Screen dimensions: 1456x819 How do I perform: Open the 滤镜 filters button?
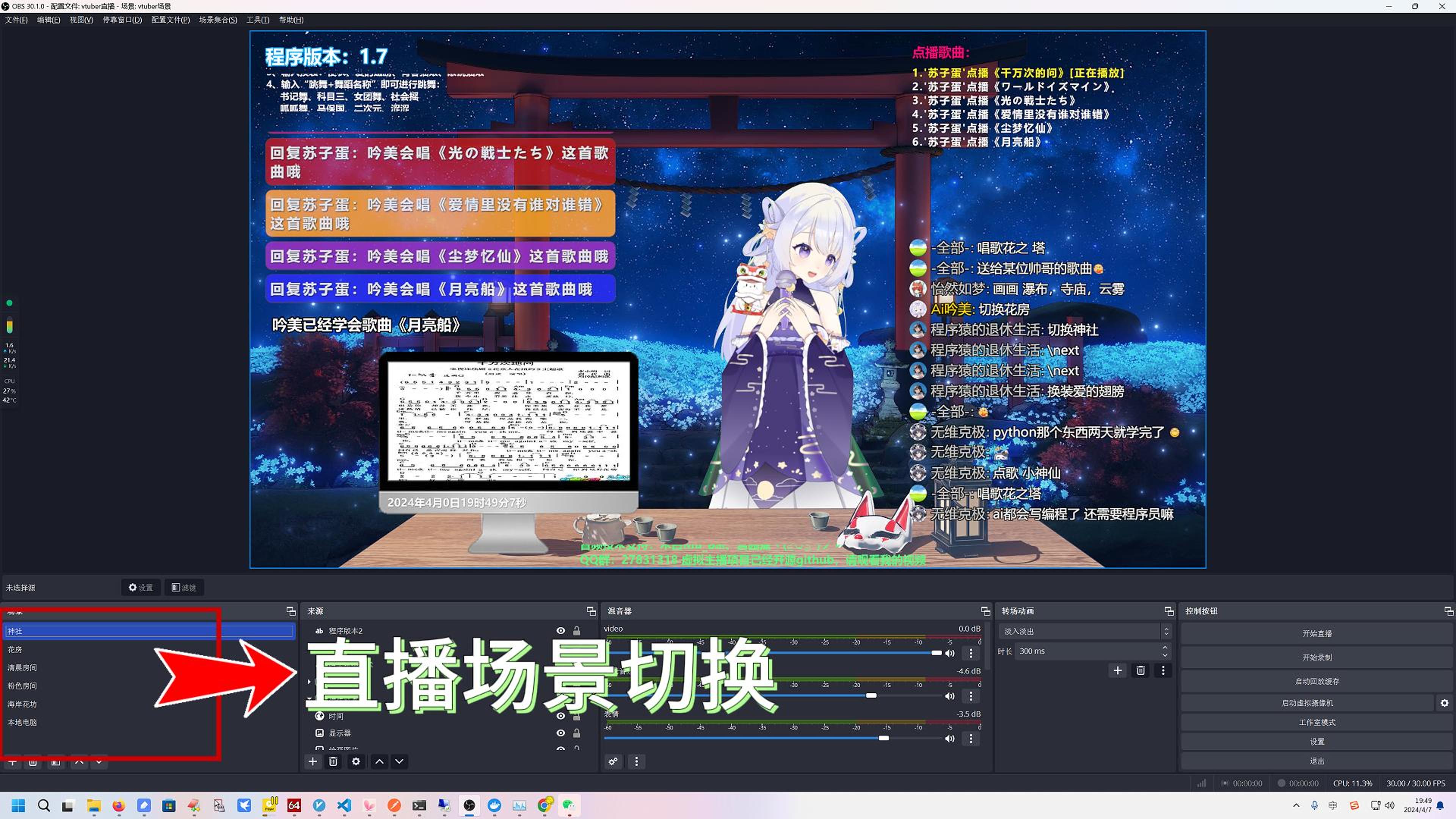(184, 587)
